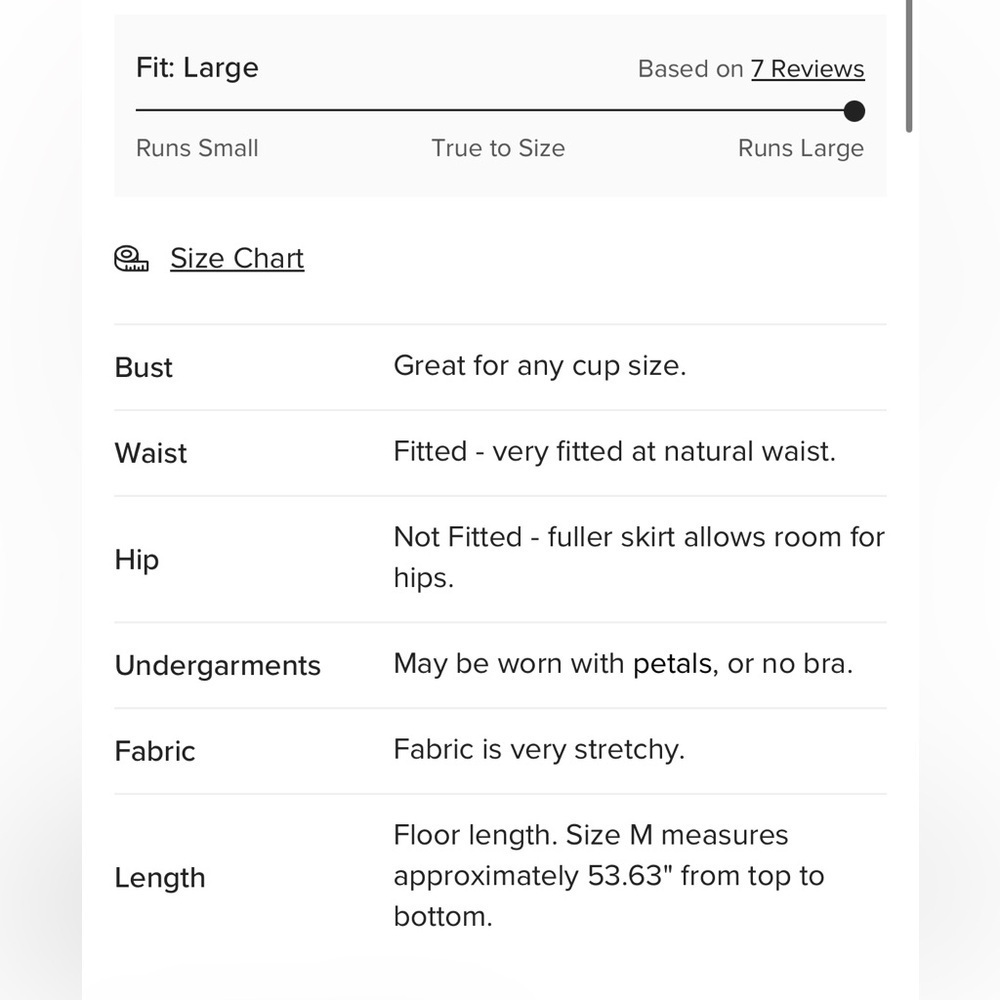Click the Bust row label
Viewport: 1000px width, 1000px height.
point(143,367)
